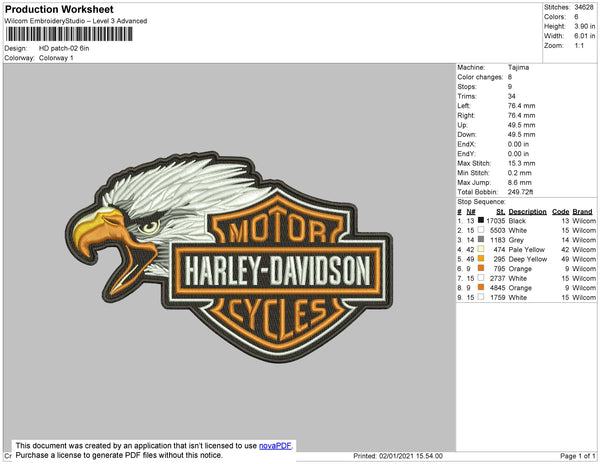Image resolution: width=600 pixels, height=464 pixels.
Task: Click the 'Grey' description in row 3
Action: point(516,240)
